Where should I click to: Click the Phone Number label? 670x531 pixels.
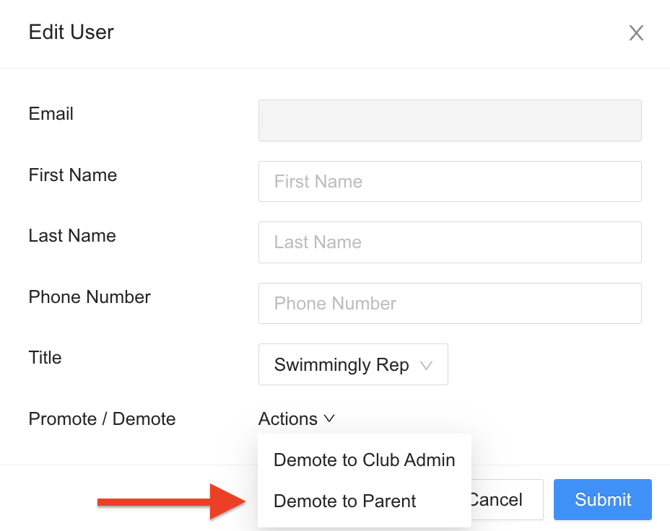click(90, 297)
